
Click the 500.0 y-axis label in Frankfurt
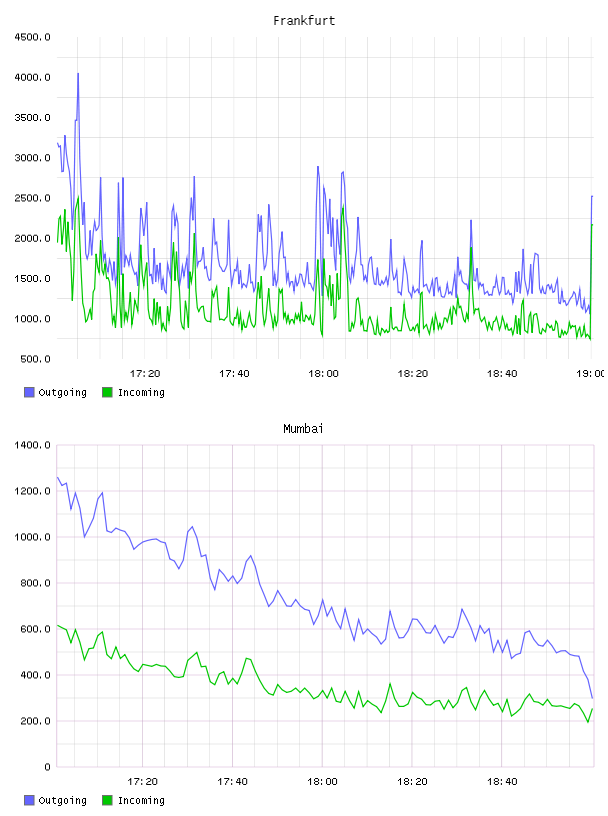(35, 359)
